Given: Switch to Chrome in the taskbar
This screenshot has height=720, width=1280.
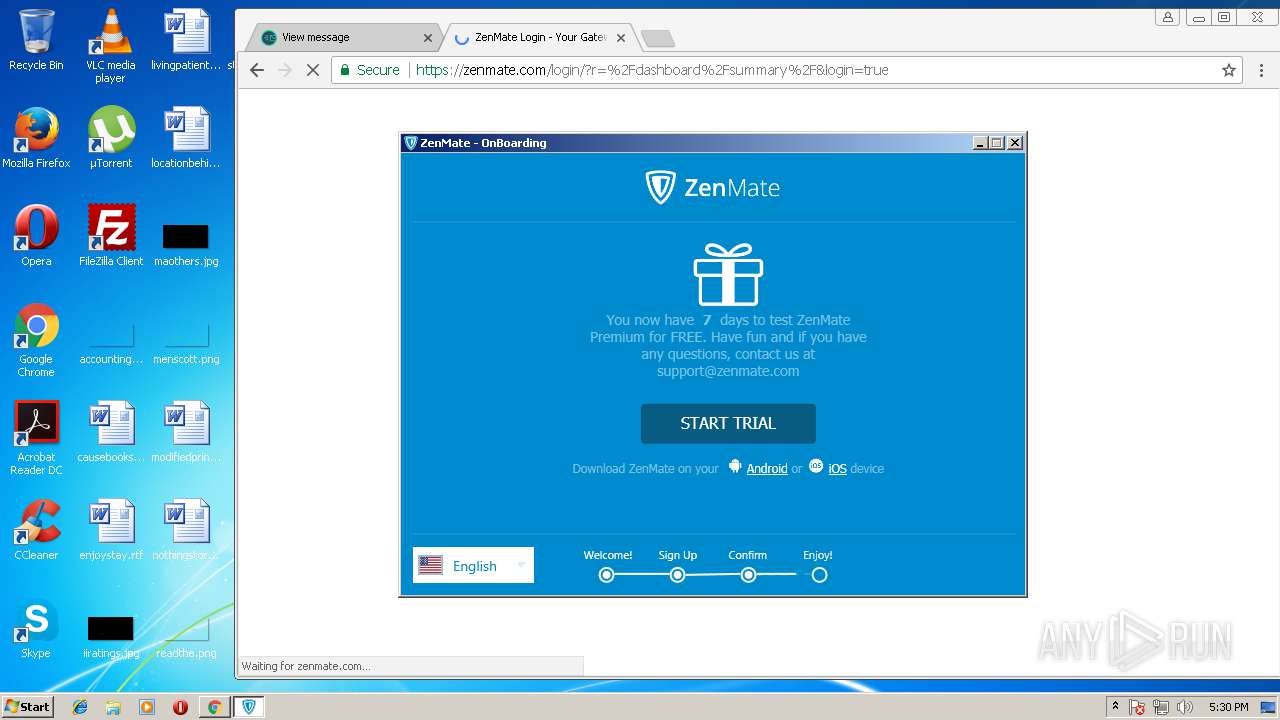Looking at the screenshot, I should [214, 707].
